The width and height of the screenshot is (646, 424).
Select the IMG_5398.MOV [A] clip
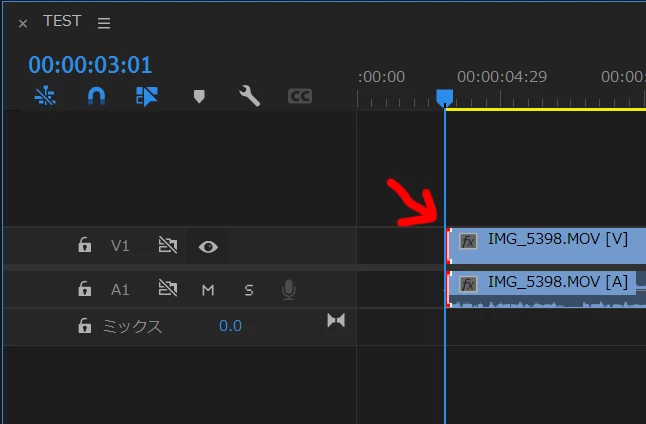(546, 289)
